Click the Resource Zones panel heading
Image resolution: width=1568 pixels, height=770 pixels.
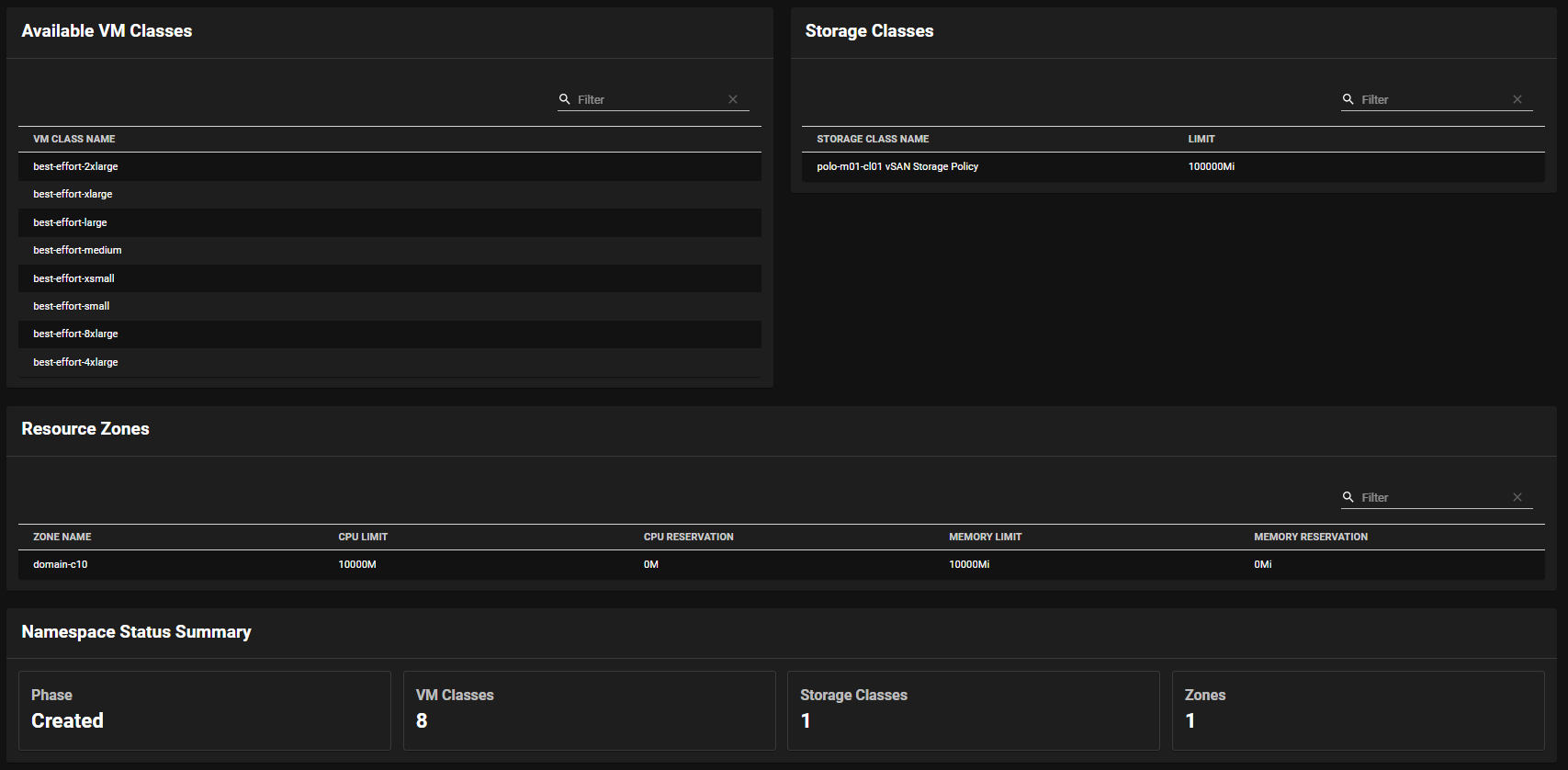[85, 429]
